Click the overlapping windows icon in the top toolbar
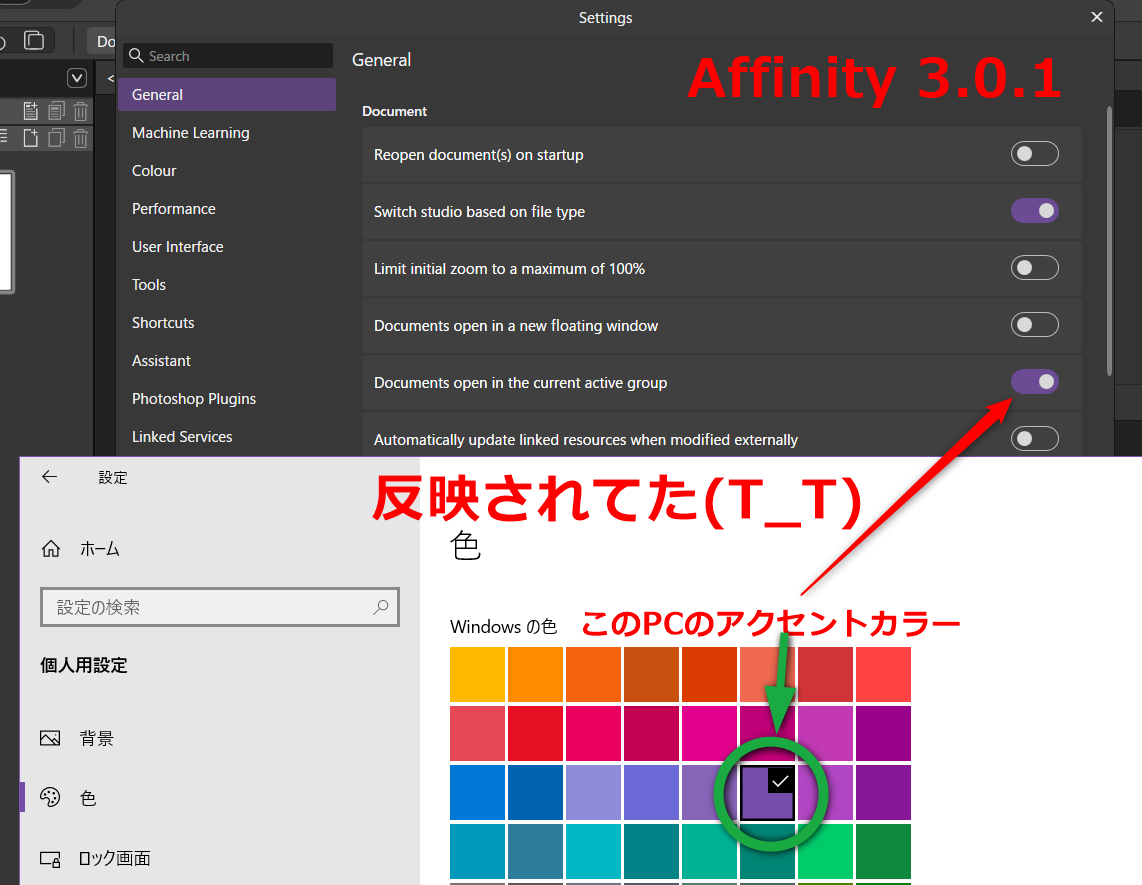 click(x=34, y=40)
